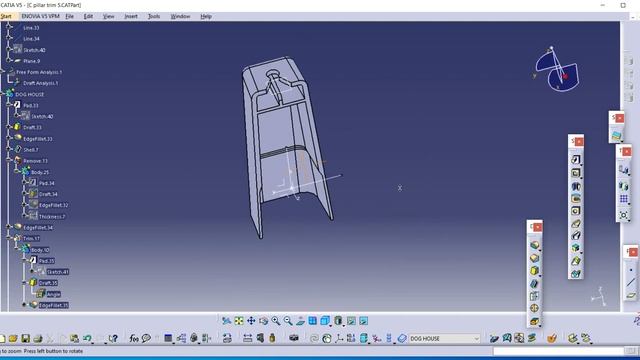The height and width of the screenshot is (360, 640).
Task: Click the command input field in status bar
Action: (x=559, y=351)
